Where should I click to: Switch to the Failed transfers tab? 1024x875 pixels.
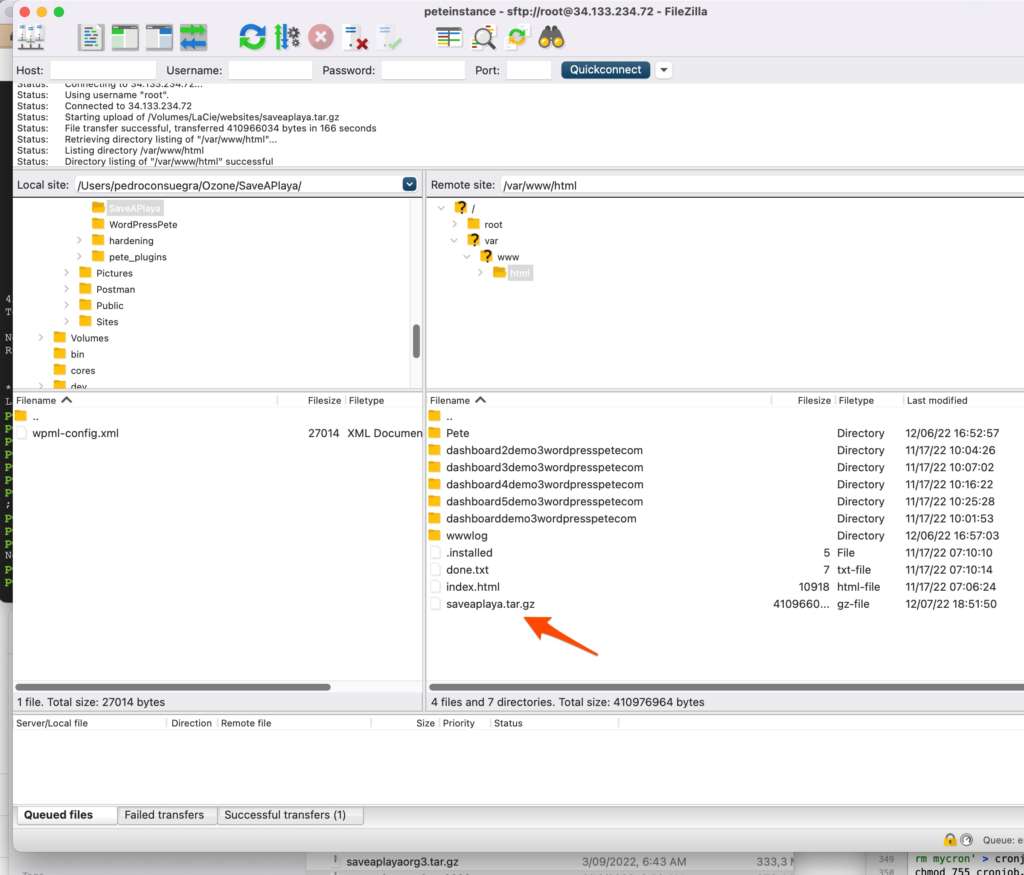pos(164,815)
